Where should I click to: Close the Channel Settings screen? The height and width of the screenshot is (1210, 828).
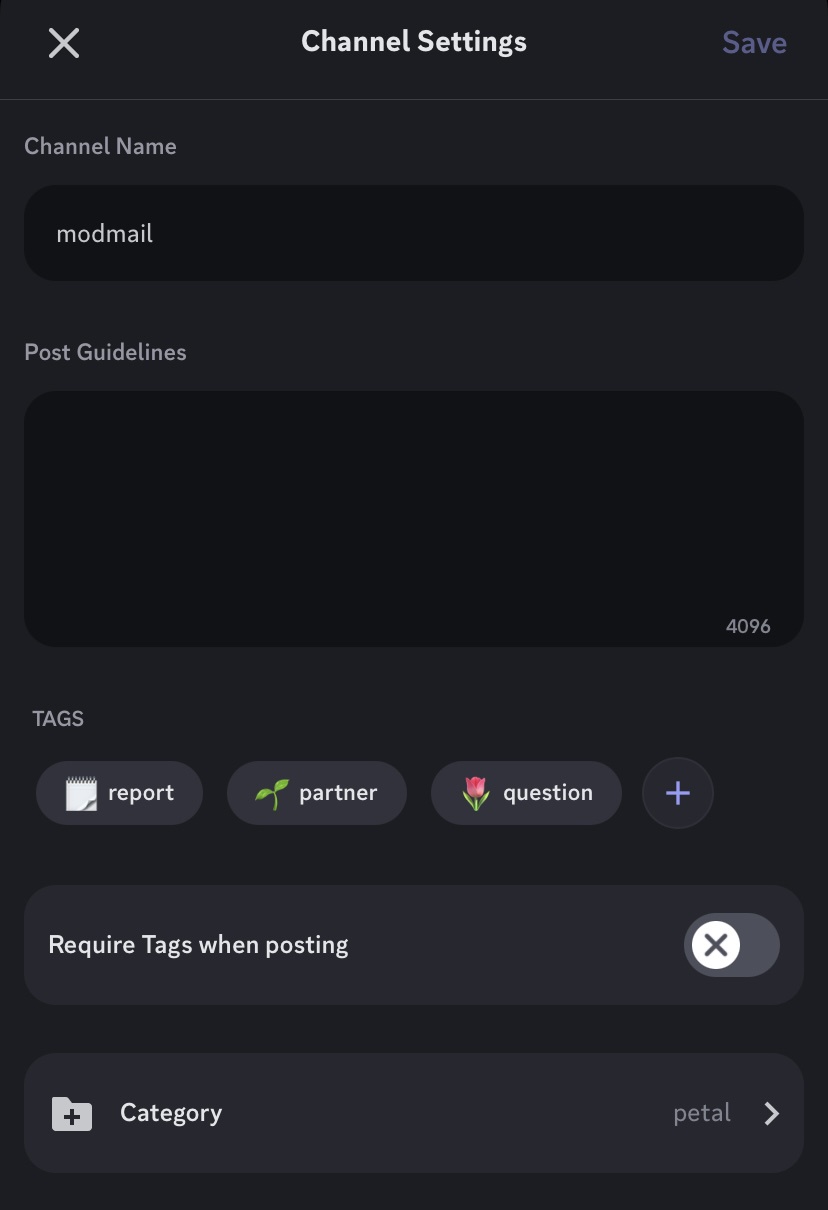pyautogui.click(x=64, y=43)
